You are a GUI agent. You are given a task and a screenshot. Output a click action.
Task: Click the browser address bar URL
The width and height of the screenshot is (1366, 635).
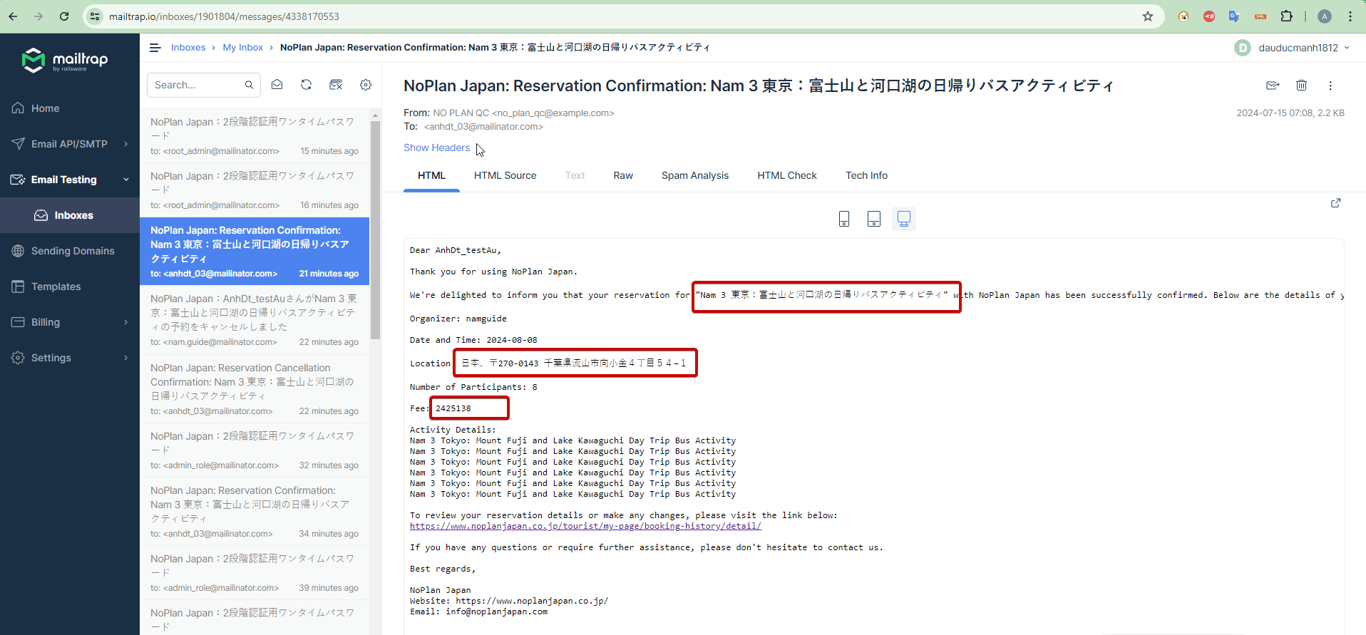224,16
